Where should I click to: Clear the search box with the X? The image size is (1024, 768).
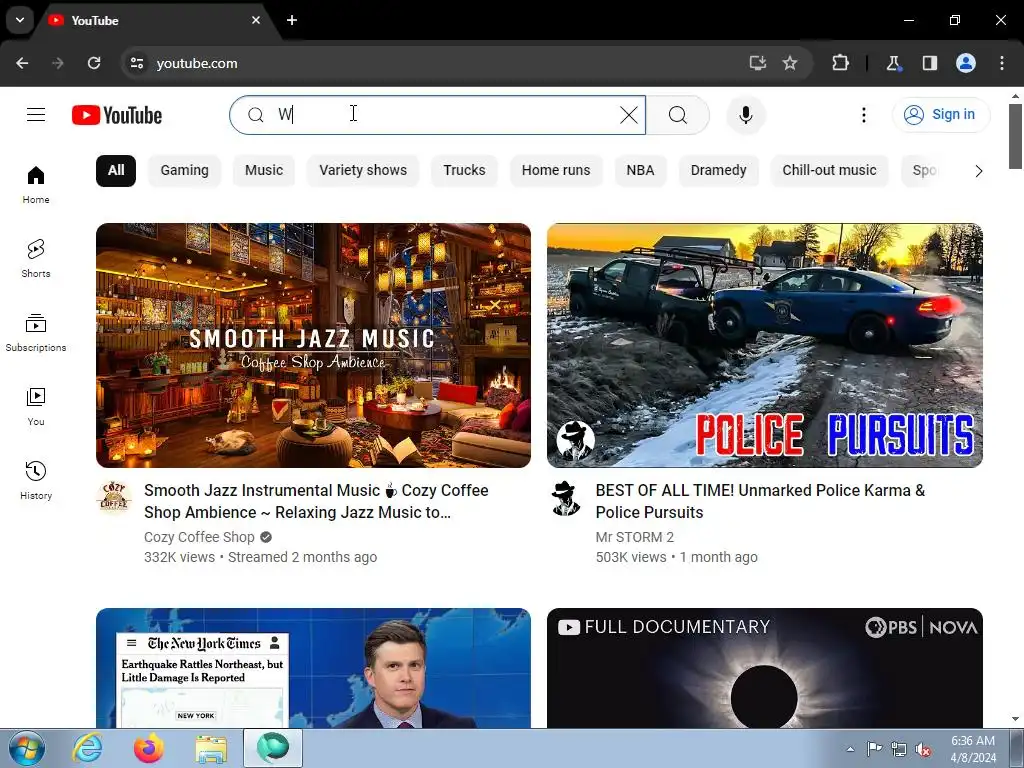coord(629,115)
